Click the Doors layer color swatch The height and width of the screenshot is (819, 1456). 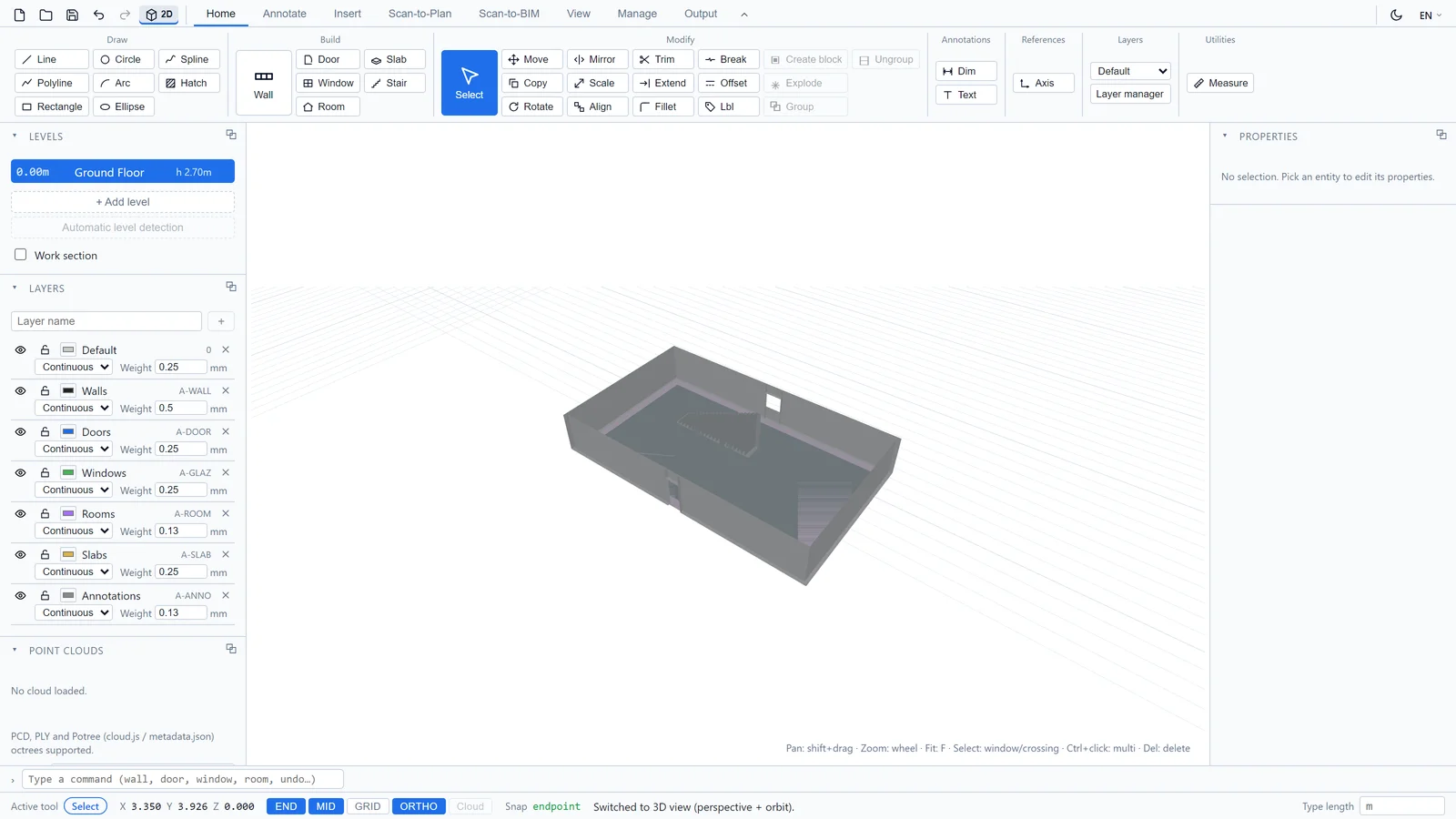[68, 431]
